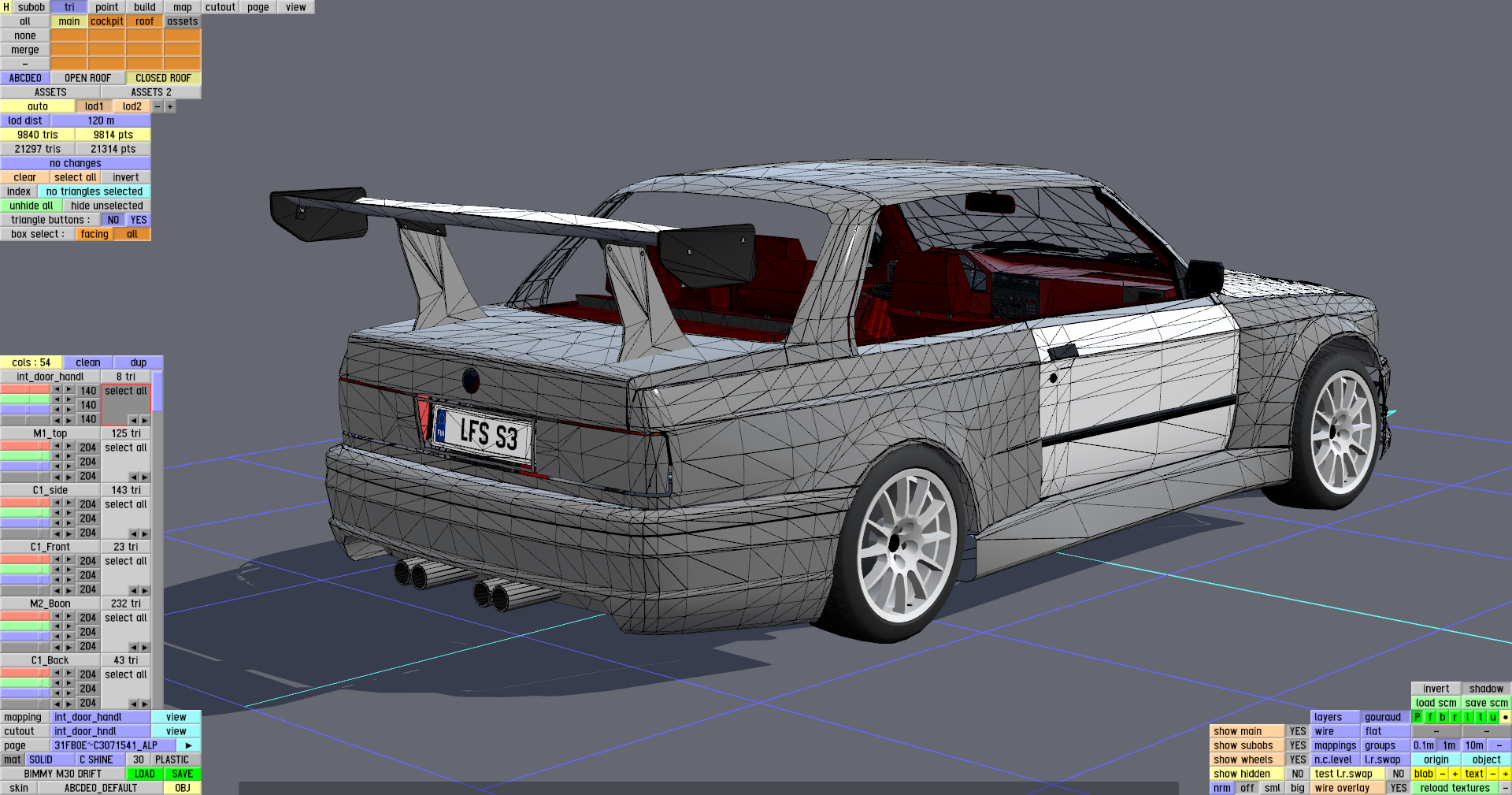Select the green t view button
This screenshot has height=795, width=1512.
click(x=1480, y=717)
